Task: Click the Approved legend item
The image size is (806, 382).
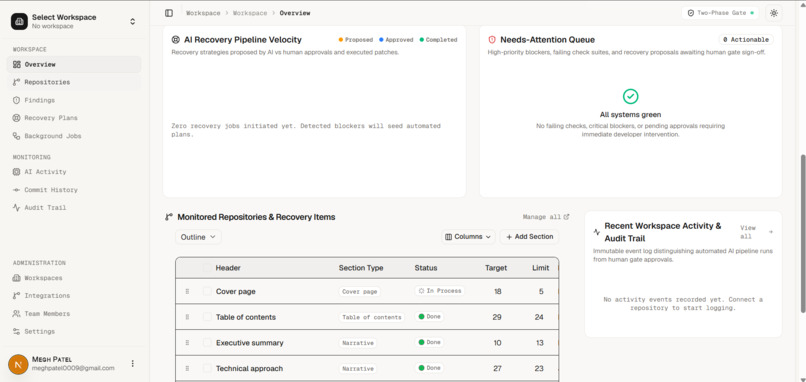Action: (x=396, y=40)
